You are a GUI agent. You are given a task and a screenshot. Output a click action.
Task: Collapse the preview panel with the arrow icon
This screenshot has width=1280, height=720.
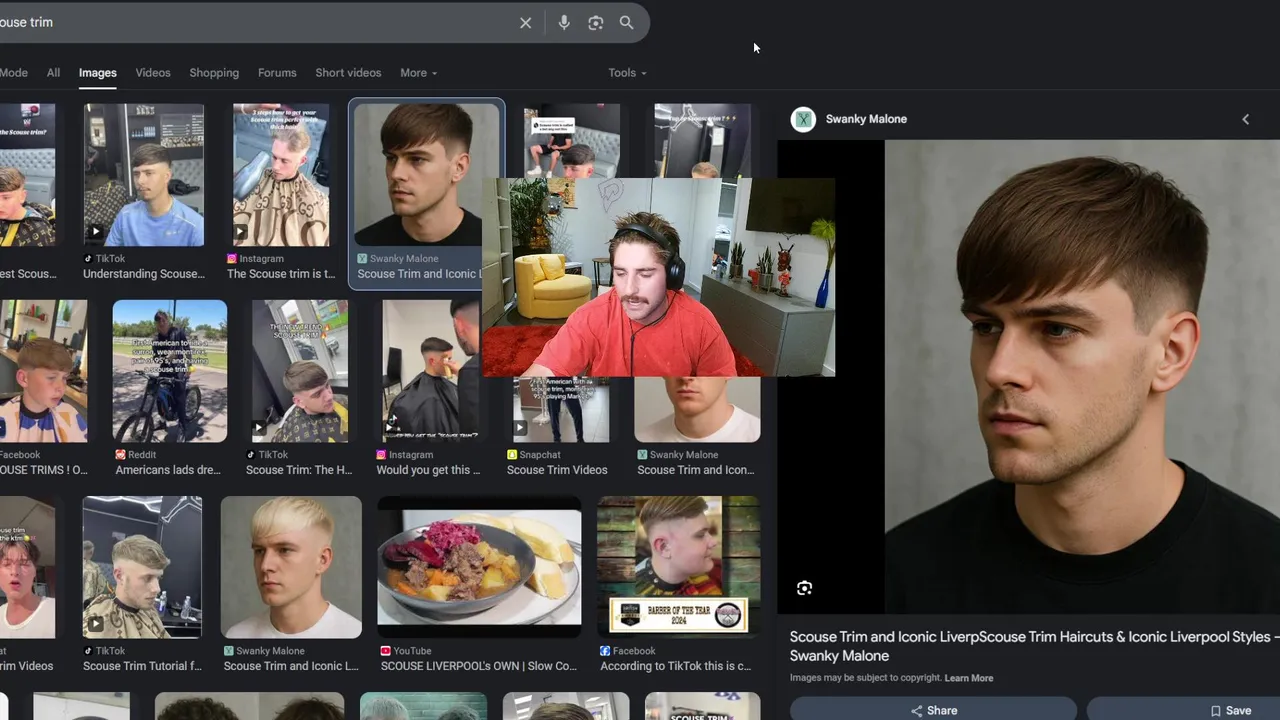pos(1245,119)
